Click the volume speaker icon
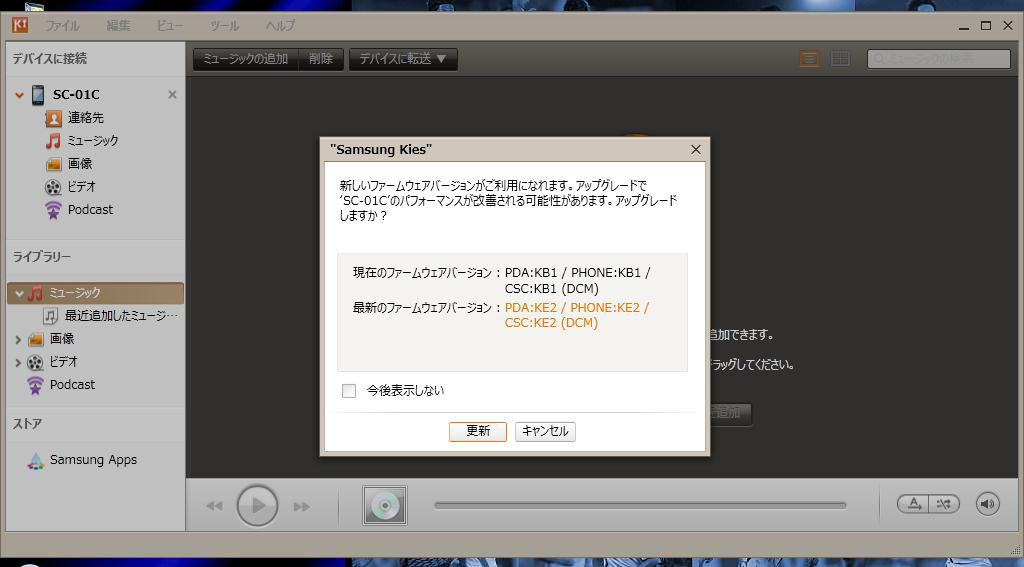The height and width of the screenshot is (567, 1024). coord(987,504)
